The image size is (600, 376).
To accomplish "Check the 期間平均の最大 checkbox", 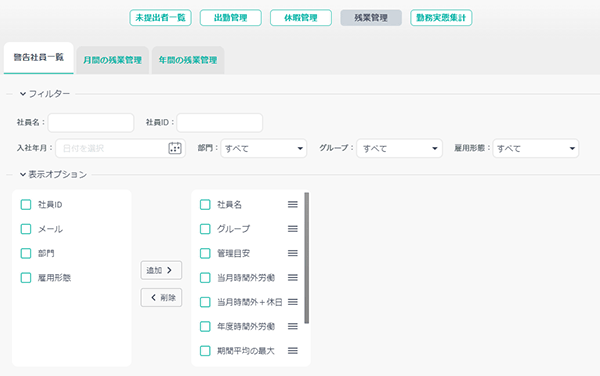I will tap(205, 351).
